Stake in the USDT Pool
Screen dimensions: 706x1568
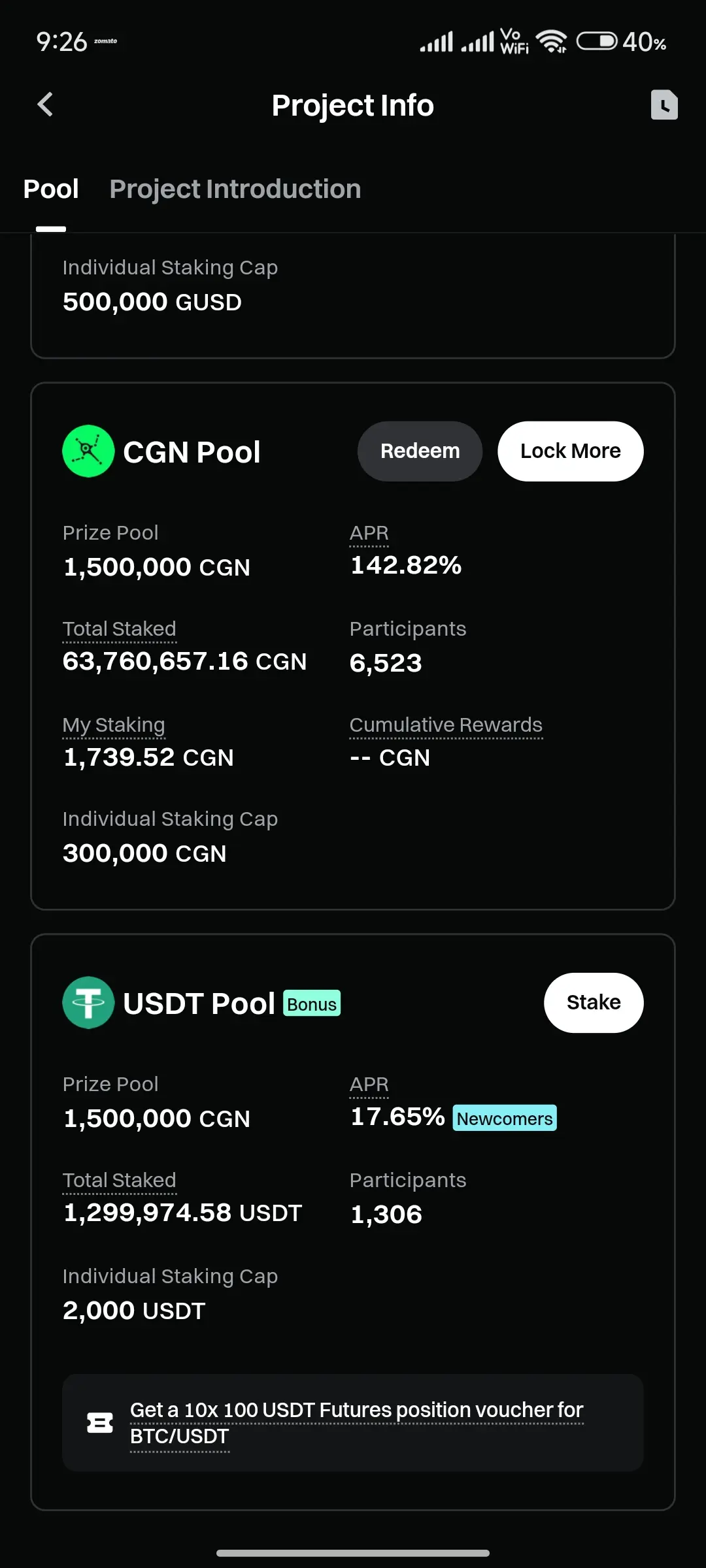[x=594, y=1003]
